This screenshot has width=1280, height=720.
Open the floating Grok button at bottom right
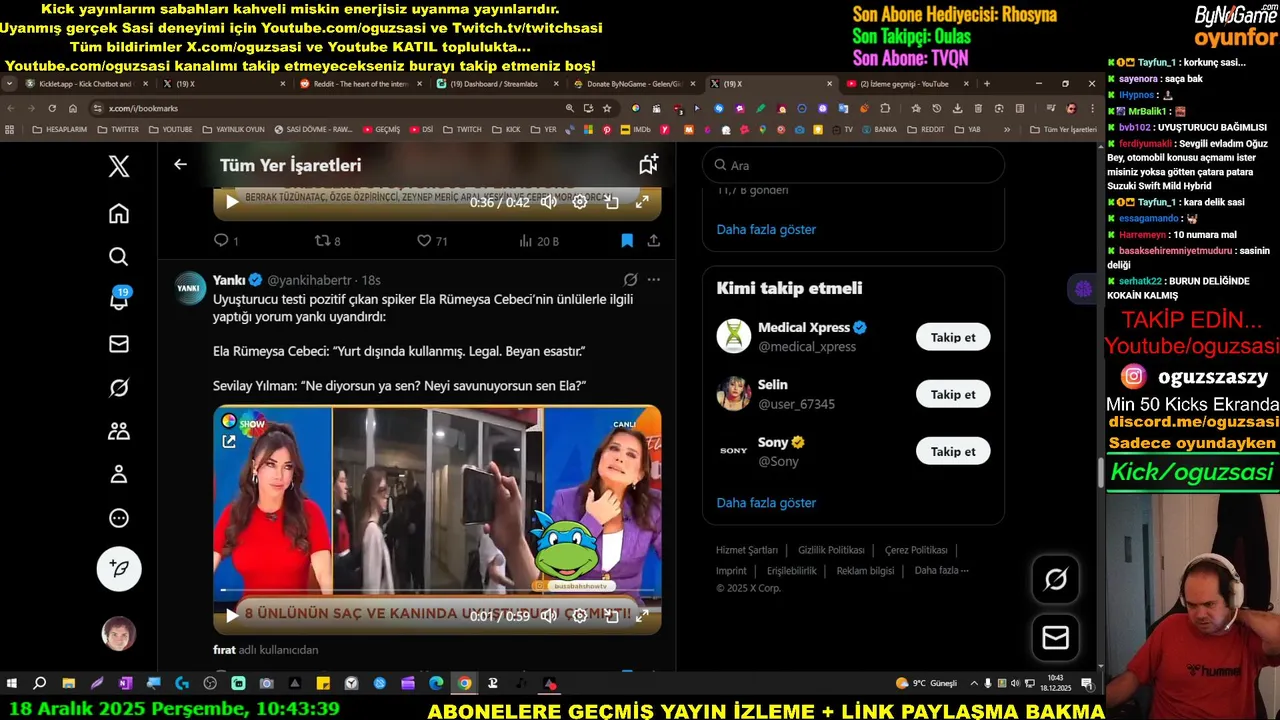coord(1055,579)
